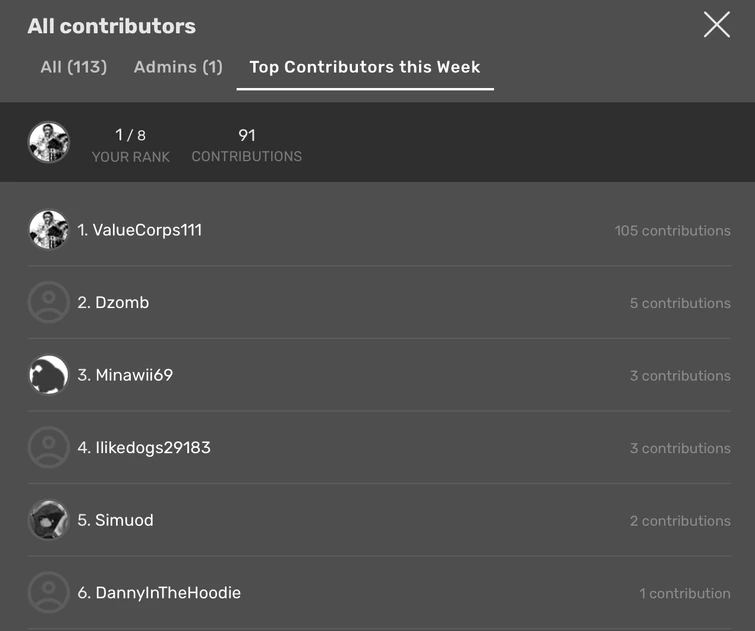Image resolution: width=755 pixels, height=631 pixels.
Task: Open Ilikedogs29183's profile name link
Action: (x=152, y=448)
